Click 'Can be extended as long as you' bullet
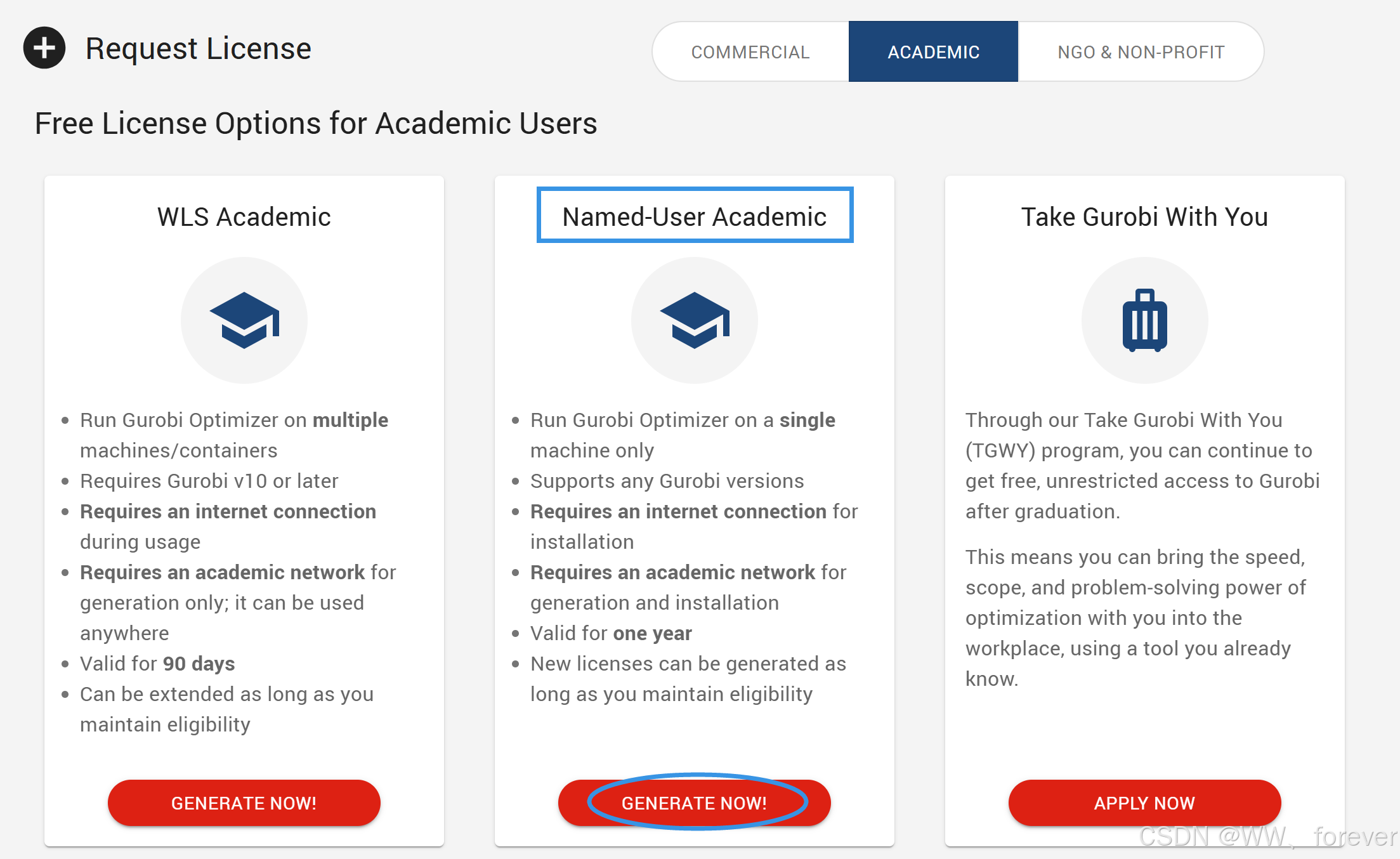Viewport: 1400px width, 859px height. [x=226, y=709]
